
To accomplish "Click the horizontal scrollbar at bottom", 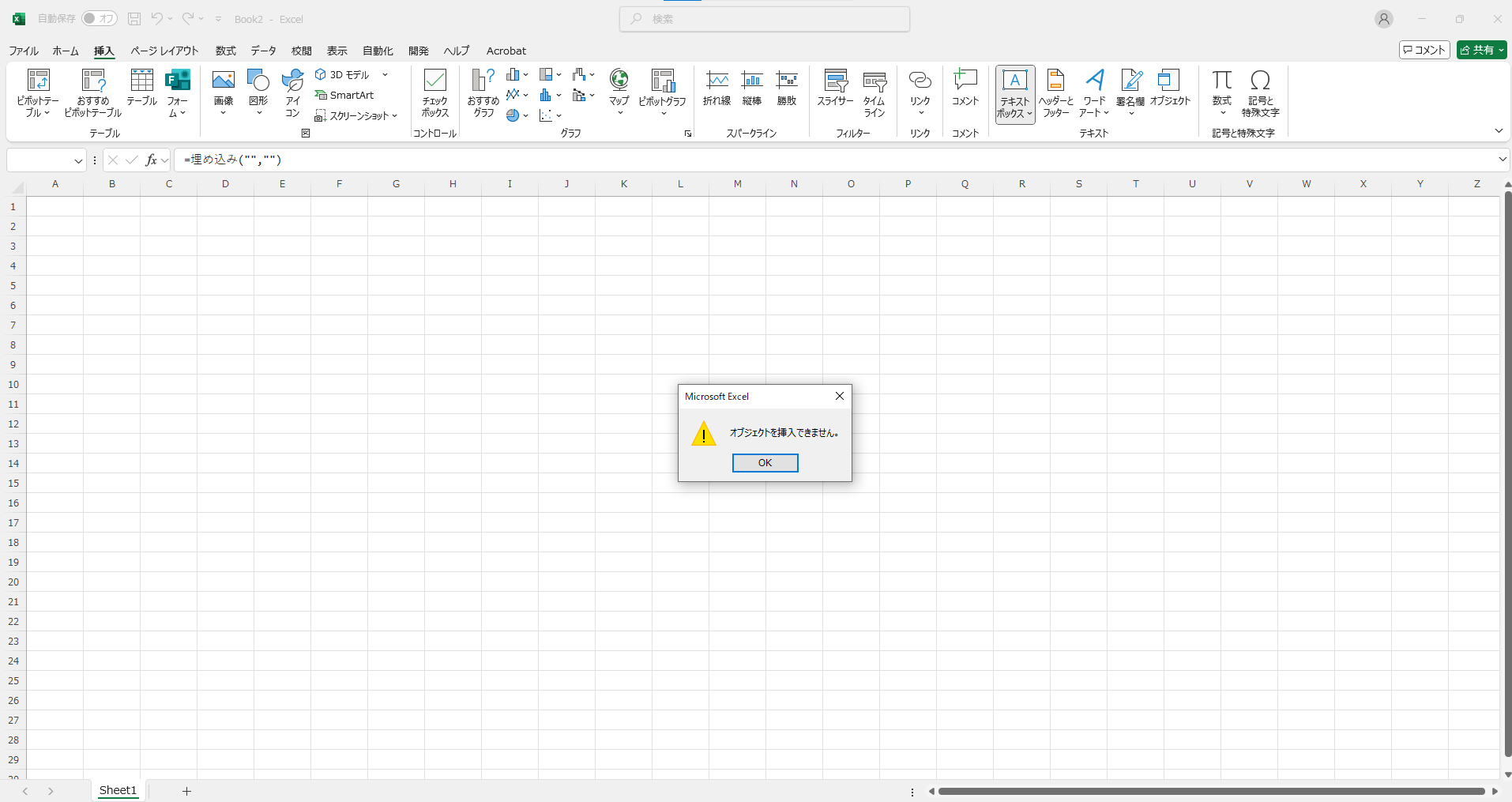I will [x=1211, y=791].
